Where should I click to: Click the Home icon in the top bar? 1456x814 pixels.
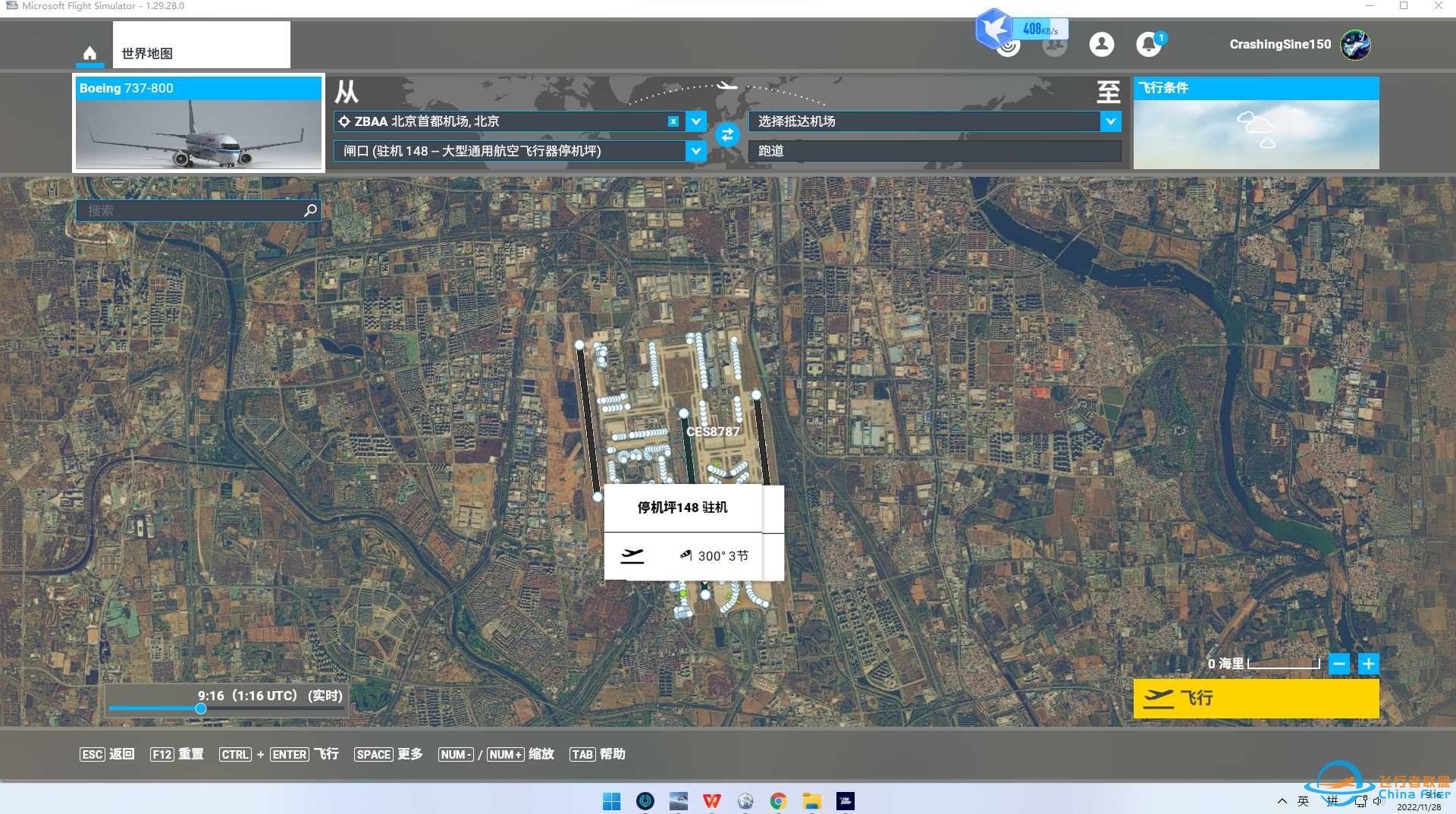[x=89, y=53]
